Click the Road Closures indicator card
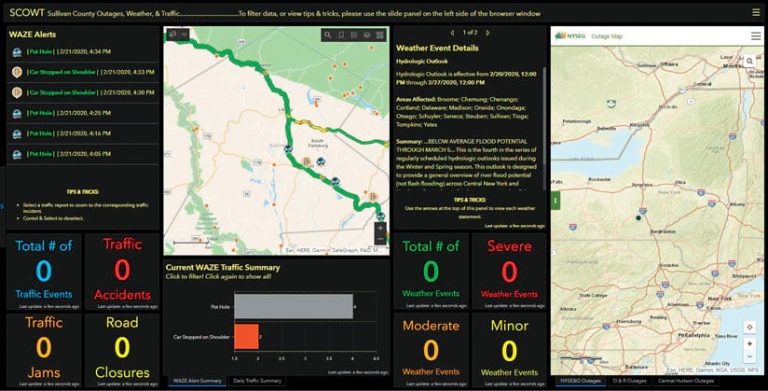Image resolution: width=768 pixels, height=391 pixels. pos(122,350)
